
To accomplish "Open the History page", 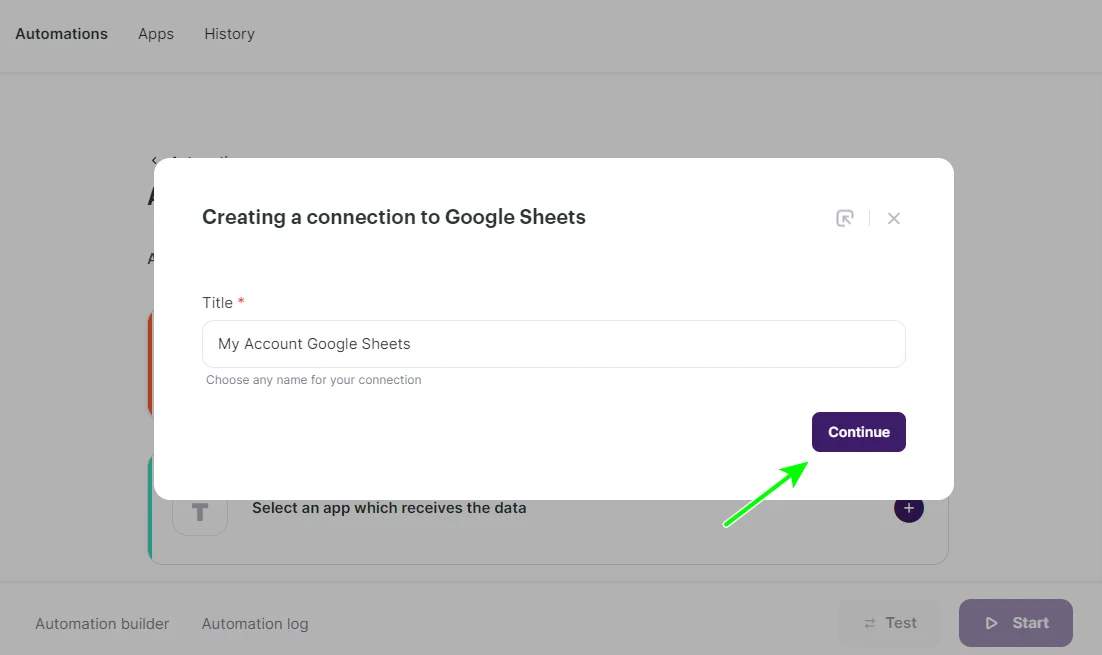I will click(x=229, y=34).
